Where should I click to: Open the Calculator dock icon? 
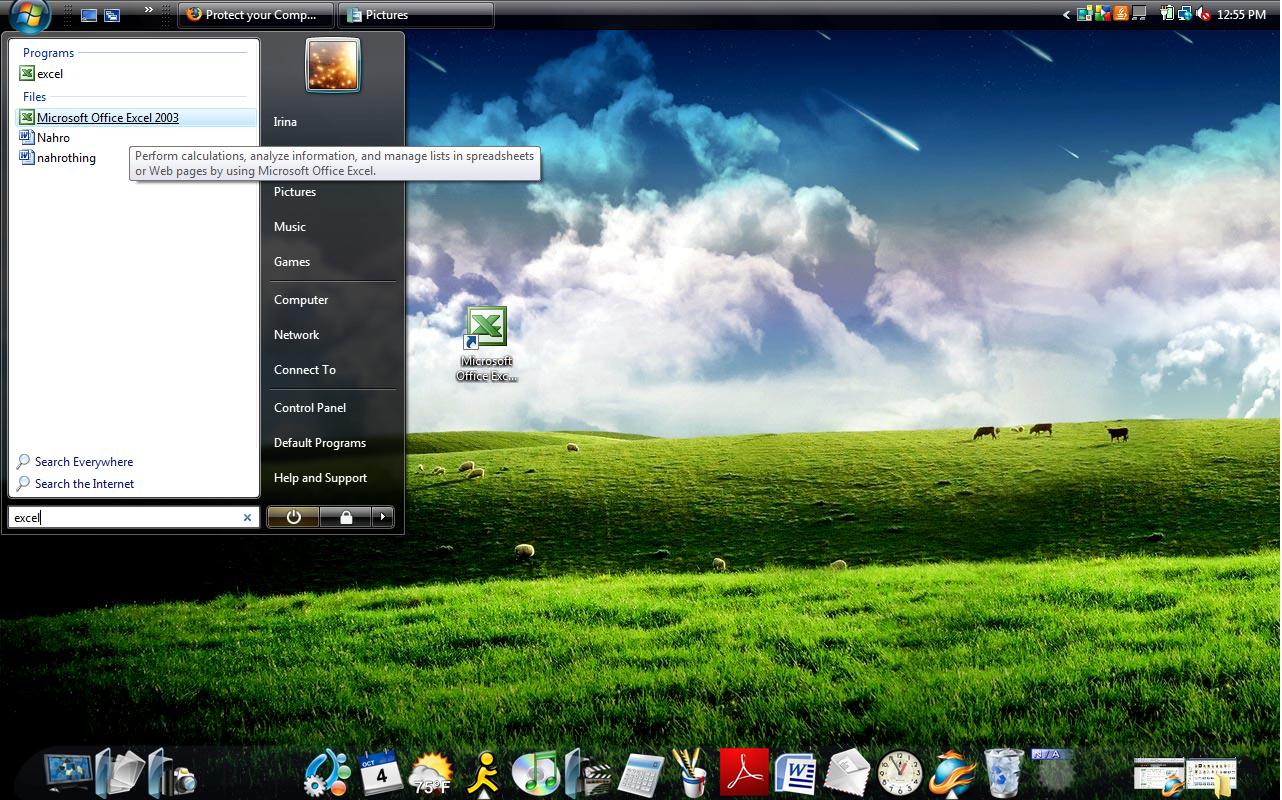641,775
